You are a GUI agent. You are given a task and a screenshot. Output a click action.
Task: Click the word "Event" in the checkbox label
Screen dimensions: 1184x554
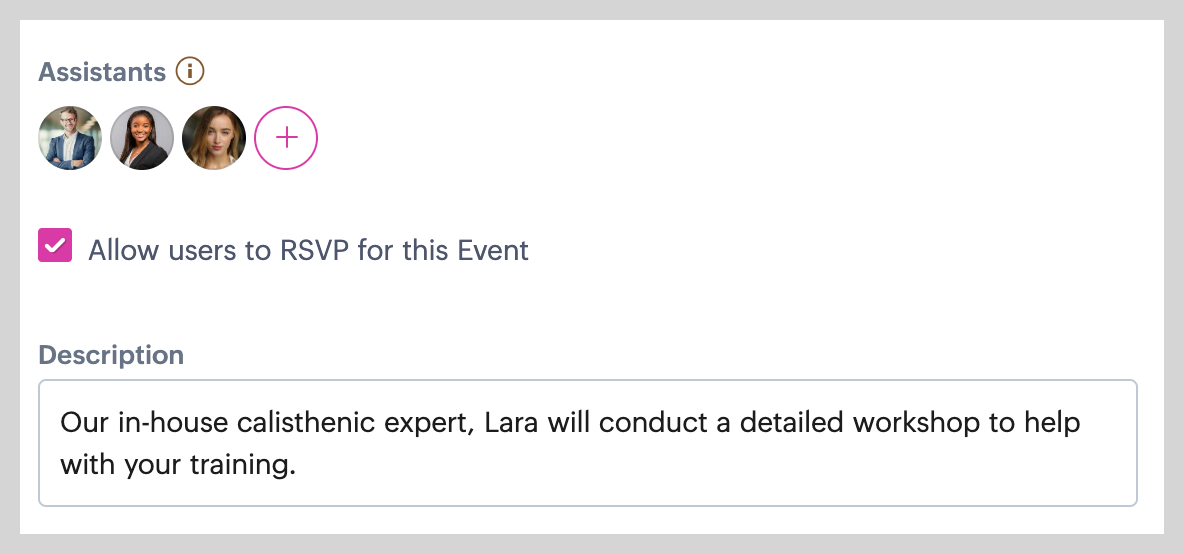493,250
